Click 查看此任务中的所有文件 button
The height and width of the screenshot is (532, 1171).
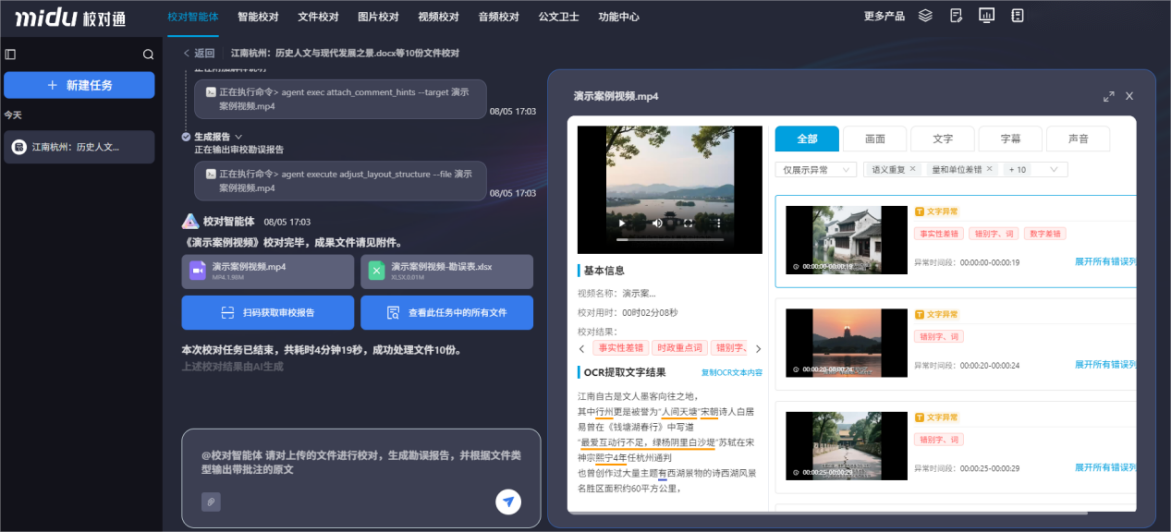click(447, 312)
